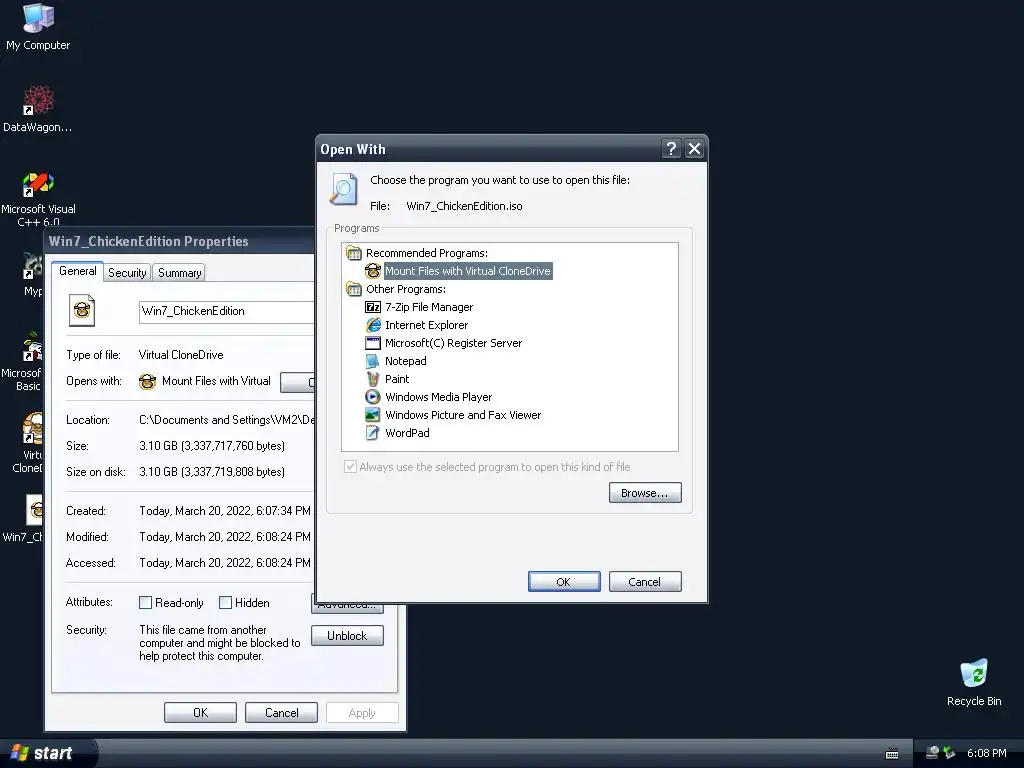Screen dimensions: 1024x768
Task: Click Windows Picture and Fax Viewer icon
Action: [x=373, y=415]
